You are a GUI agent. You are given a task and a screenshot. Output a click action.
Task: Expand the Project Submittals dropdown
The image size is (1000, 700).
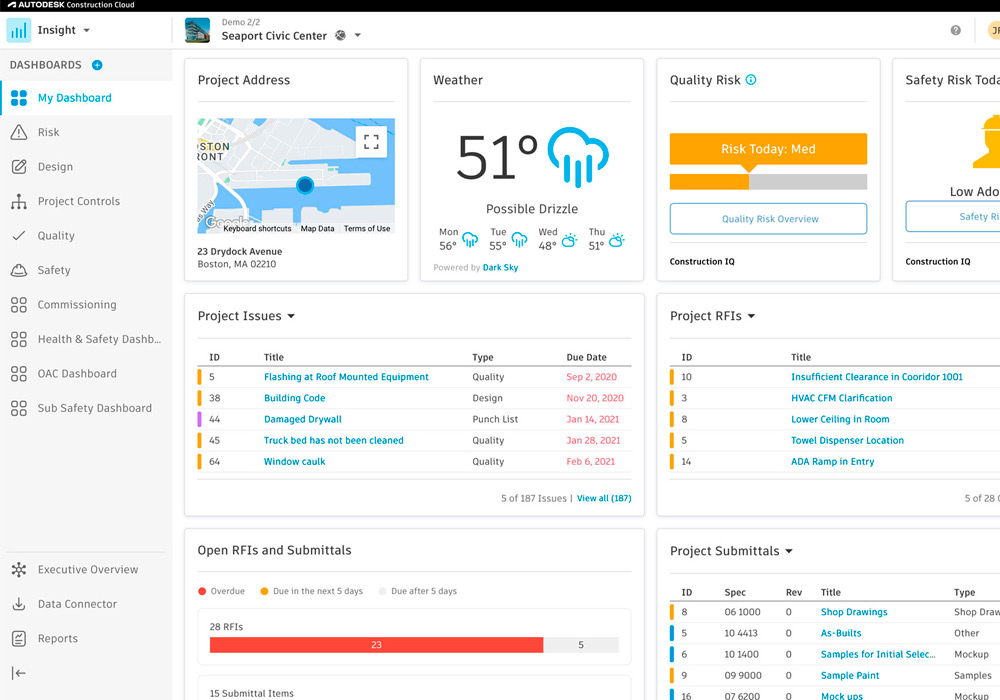pyautogui.click(x=789, y=551)
